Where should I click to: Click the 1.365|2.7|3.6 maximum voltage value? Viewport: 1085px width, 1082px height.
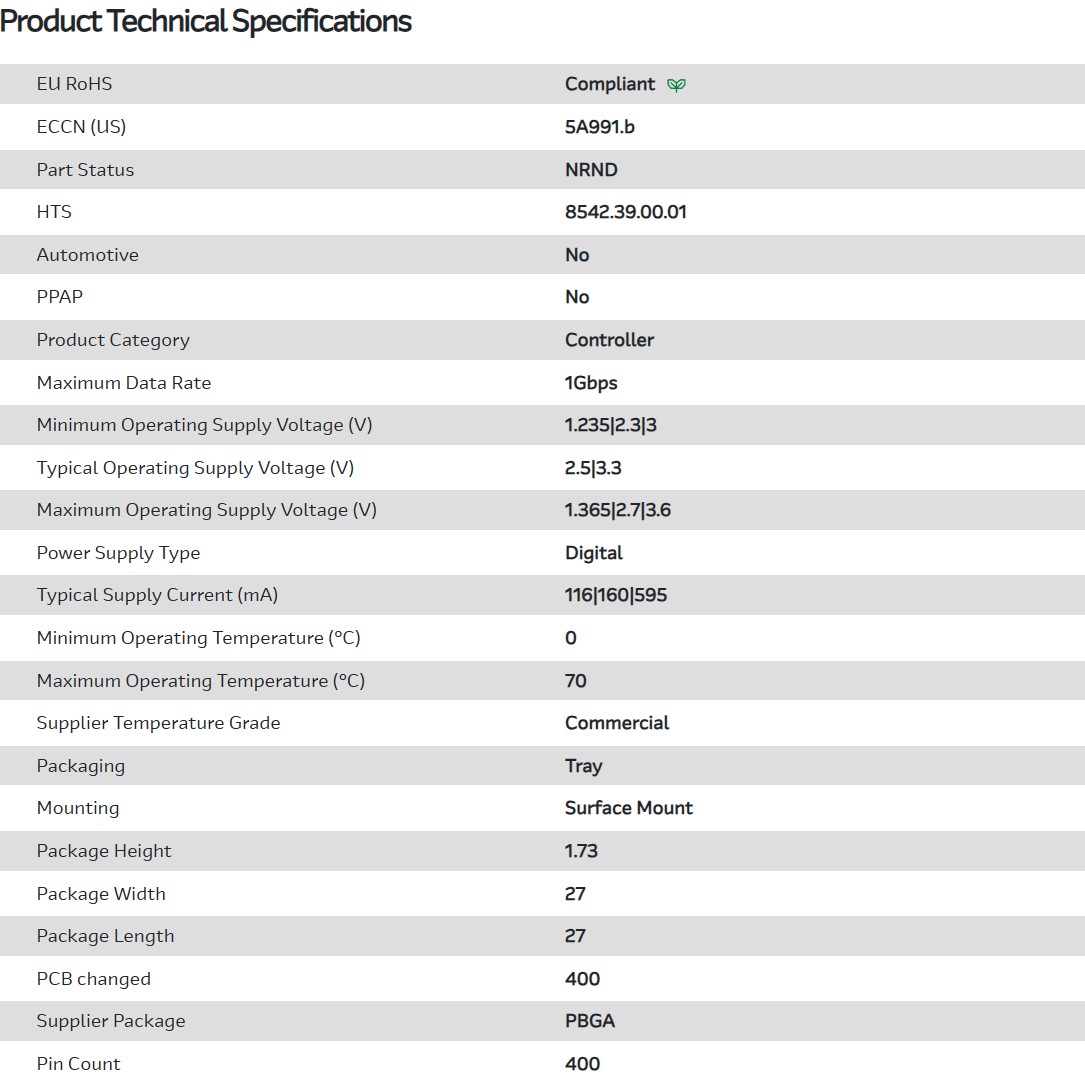[617, 510]
